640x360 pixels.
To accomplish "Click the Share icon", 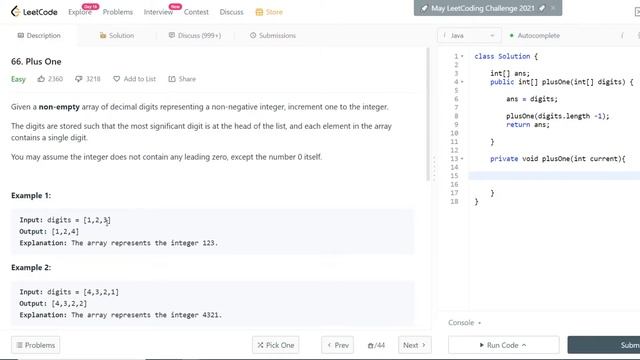I will point(172,79).
